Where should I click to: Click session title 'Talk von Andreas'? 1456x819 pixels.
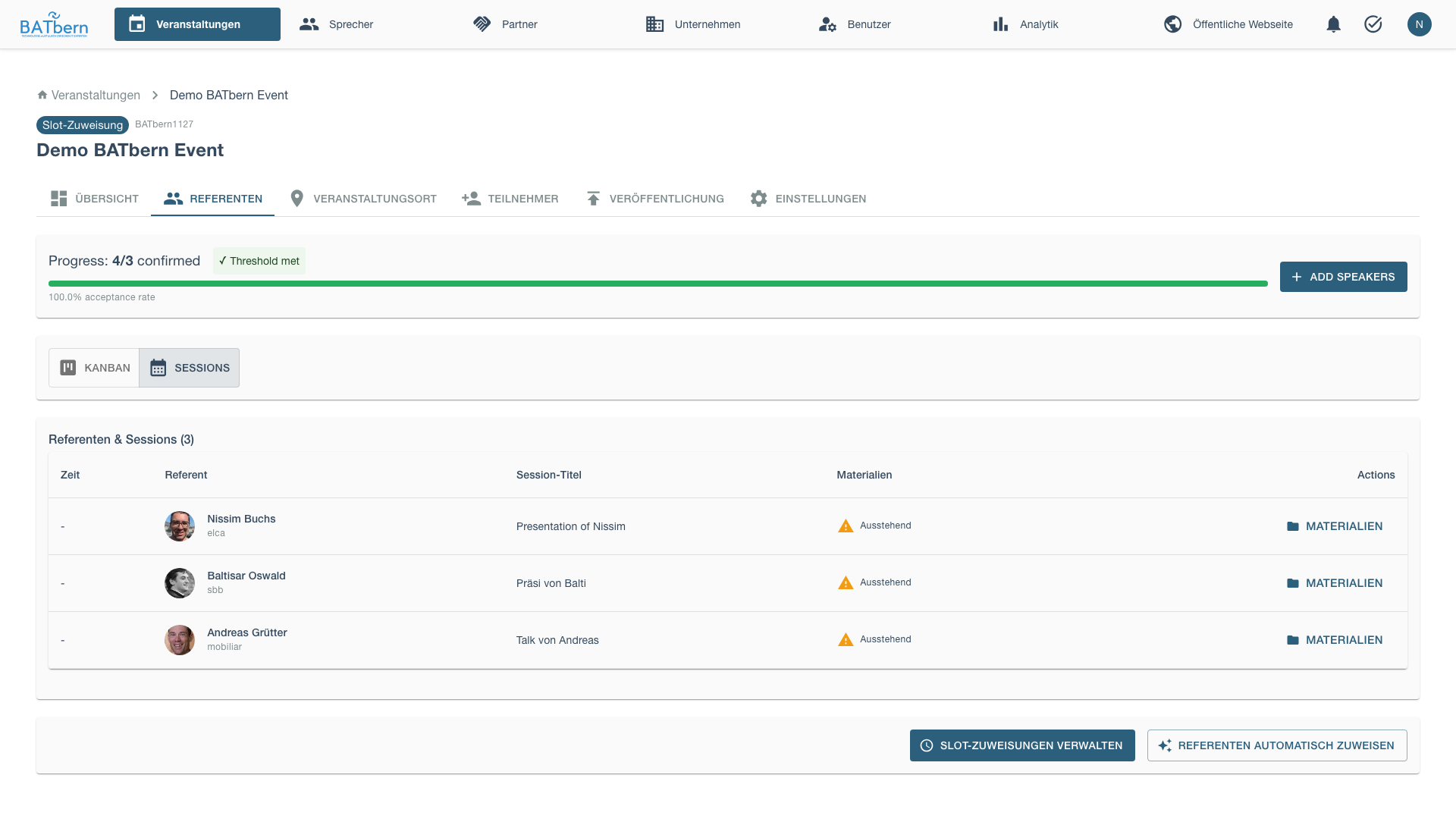(557, 640)
